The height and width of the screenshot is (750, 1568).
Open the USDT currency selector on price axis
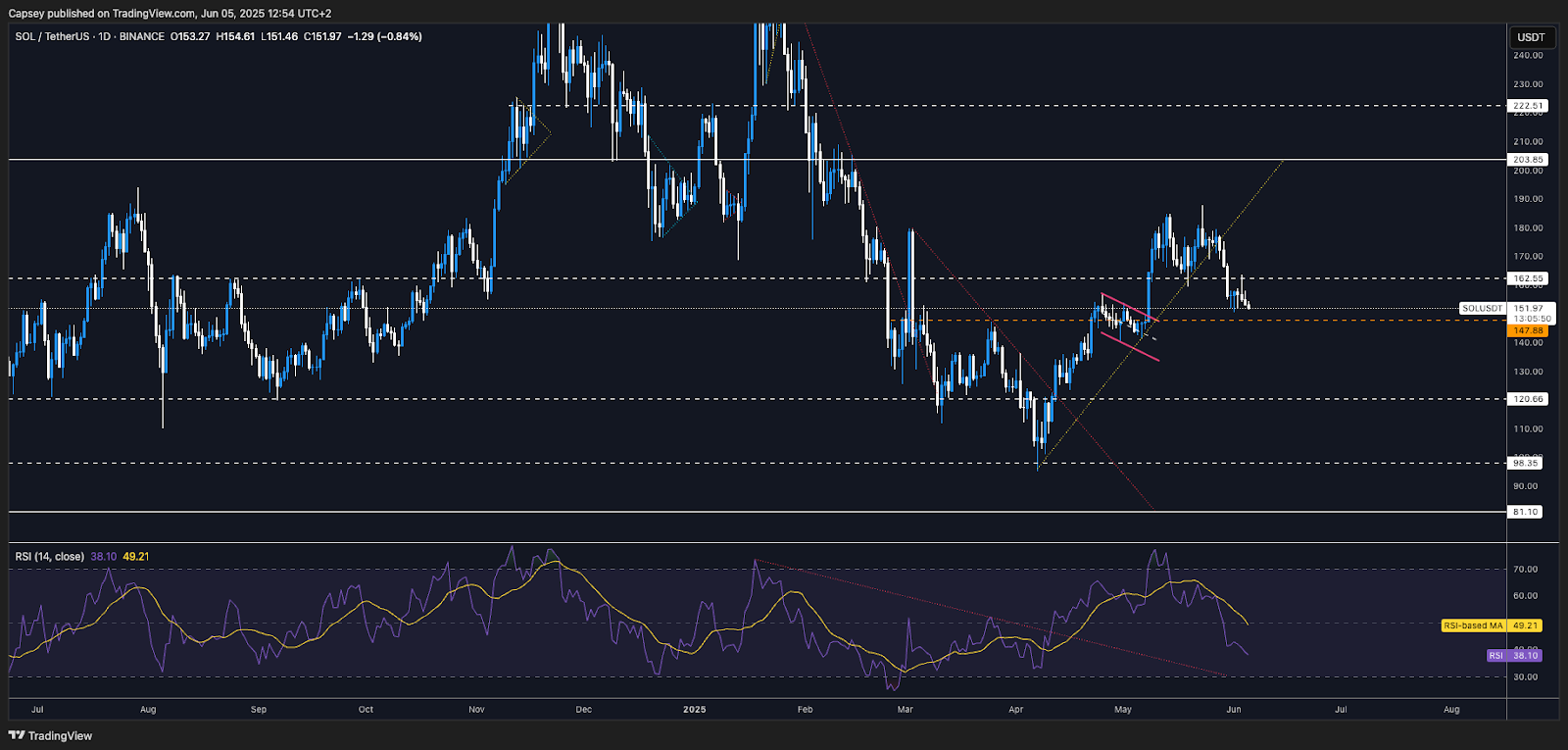tap(1531, 37)
